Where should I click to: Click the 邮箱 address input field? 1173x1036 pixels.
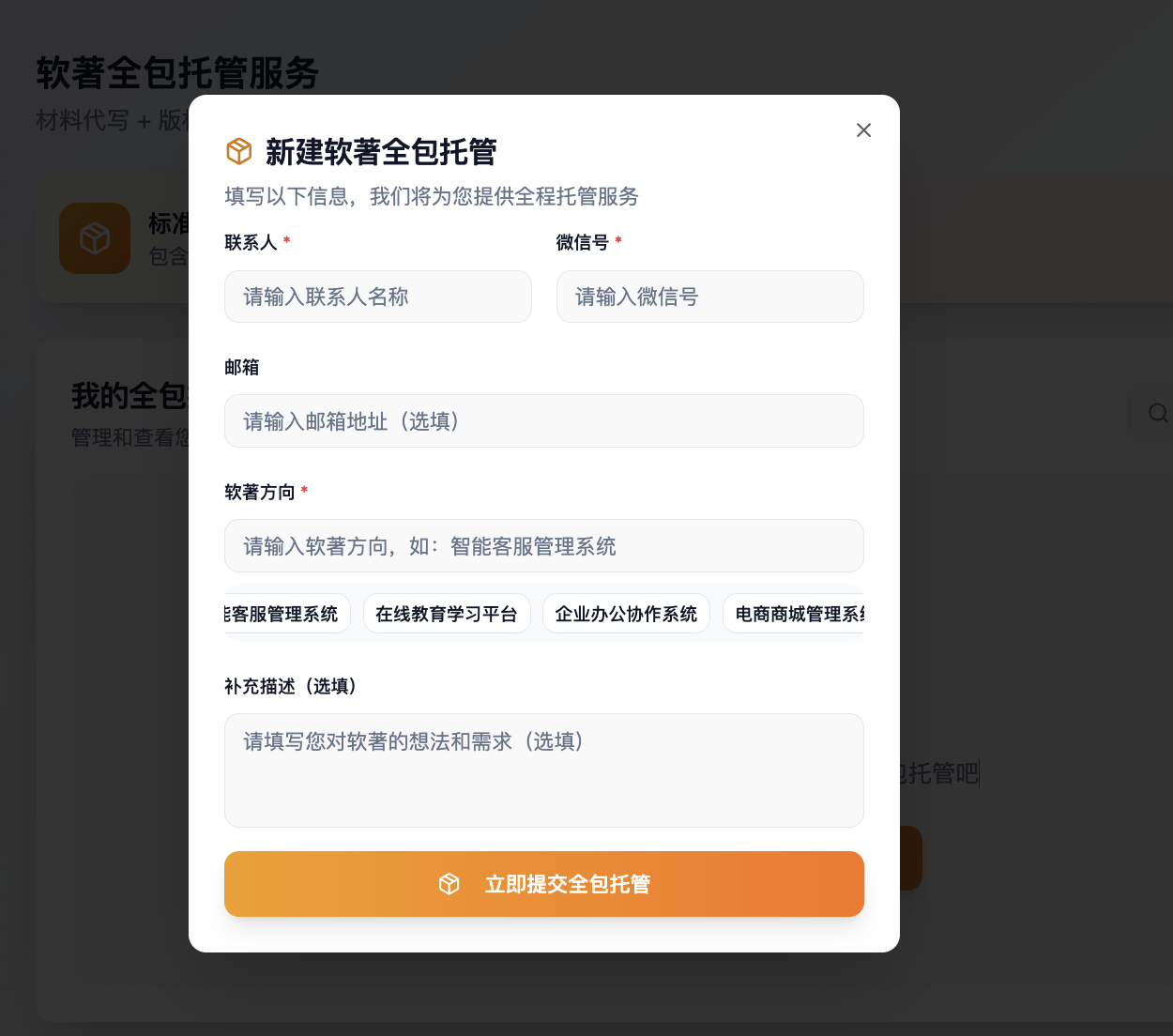click(543, 421)
